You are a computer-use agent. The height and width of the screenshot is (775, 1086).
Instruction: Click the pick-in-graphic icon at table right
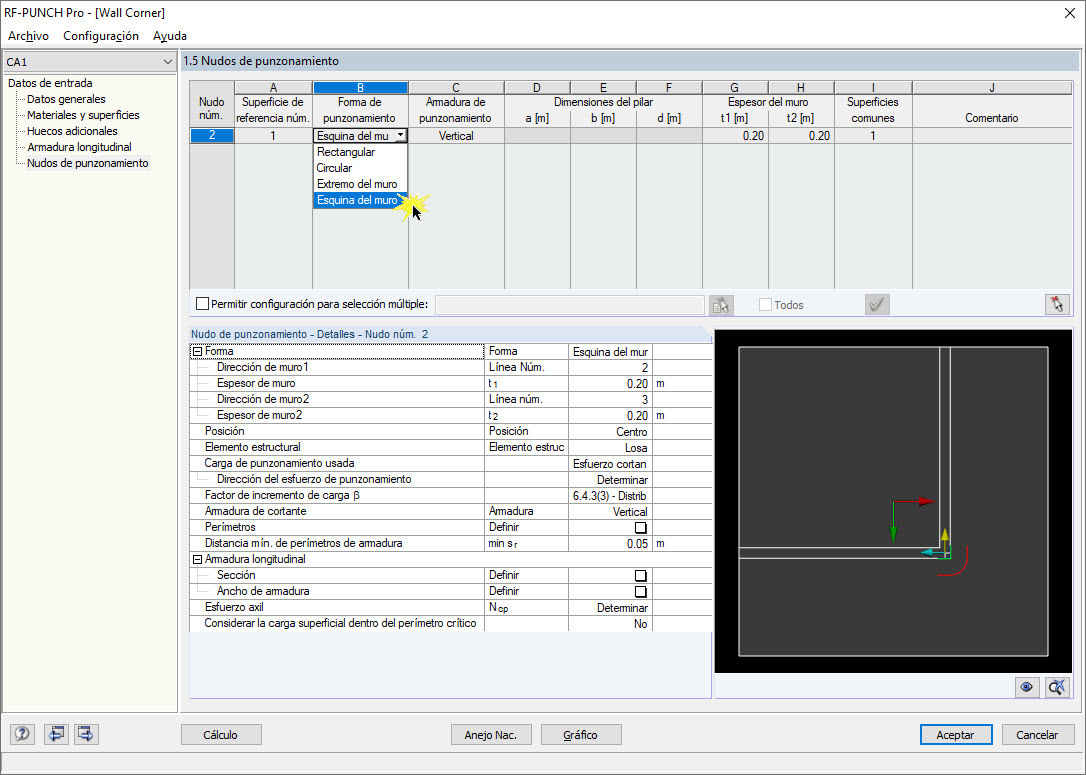click(x=1057, y=304)
